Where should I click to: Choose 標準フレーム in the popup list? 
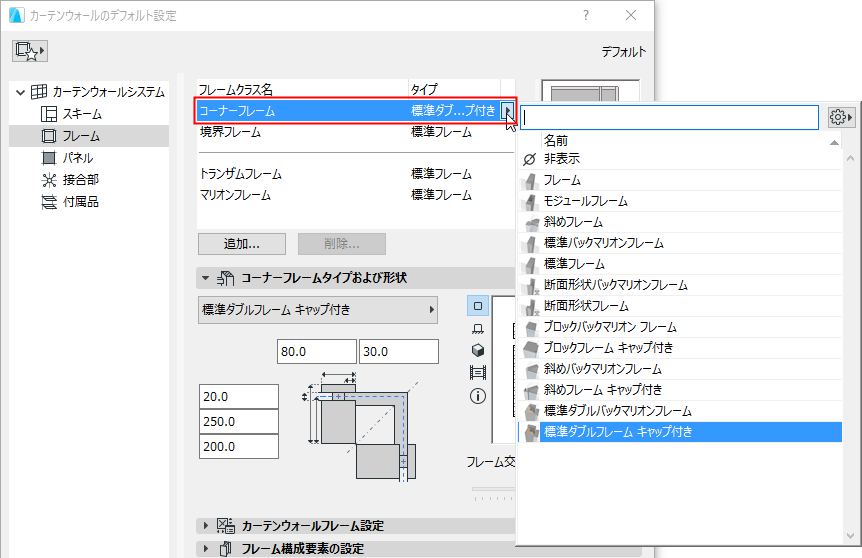click(x=680, y=264)
